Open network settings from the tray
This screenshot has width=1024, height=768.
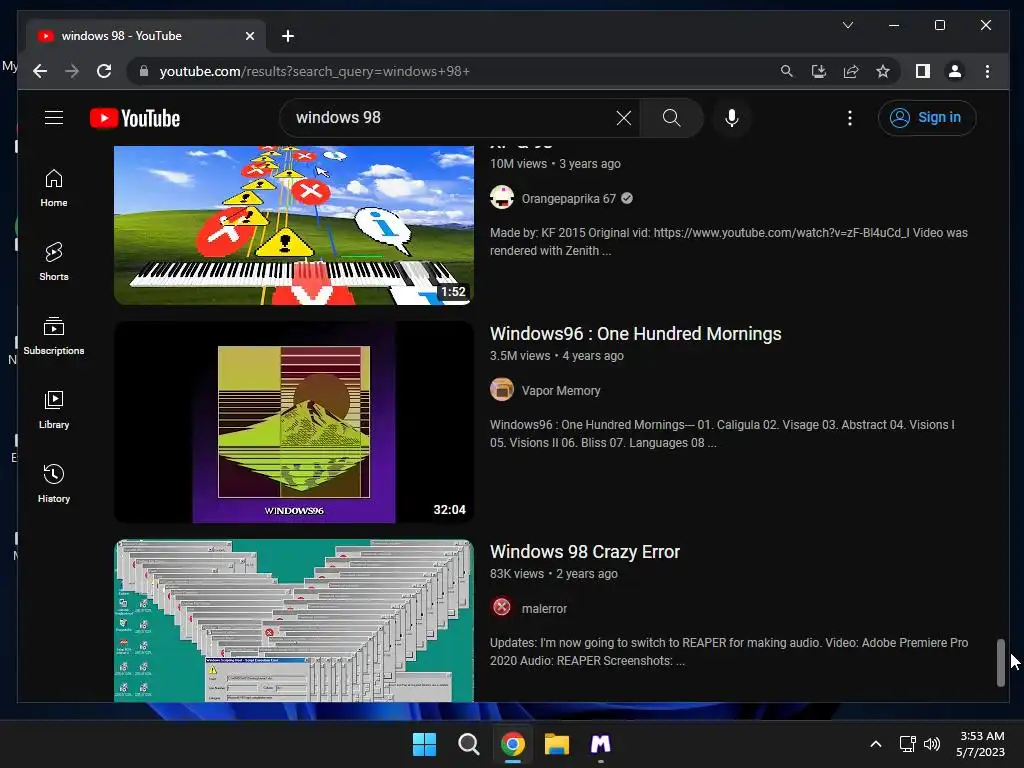907,744
